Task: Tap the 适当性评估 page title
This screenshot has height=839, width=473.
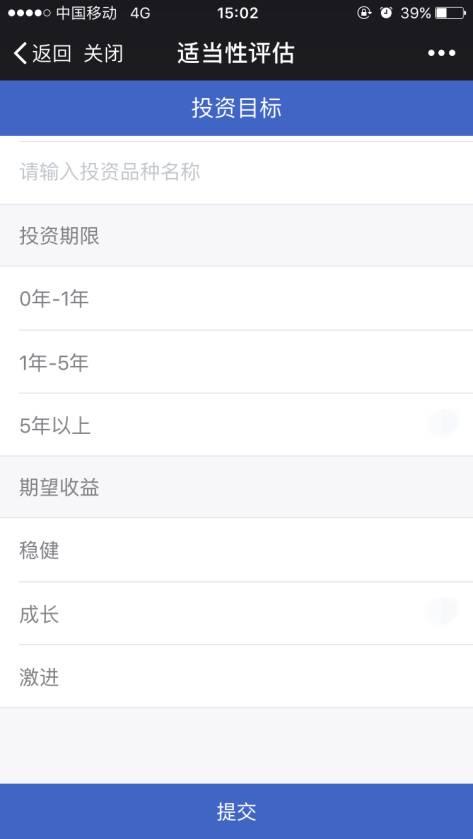Action: point(236,54)
